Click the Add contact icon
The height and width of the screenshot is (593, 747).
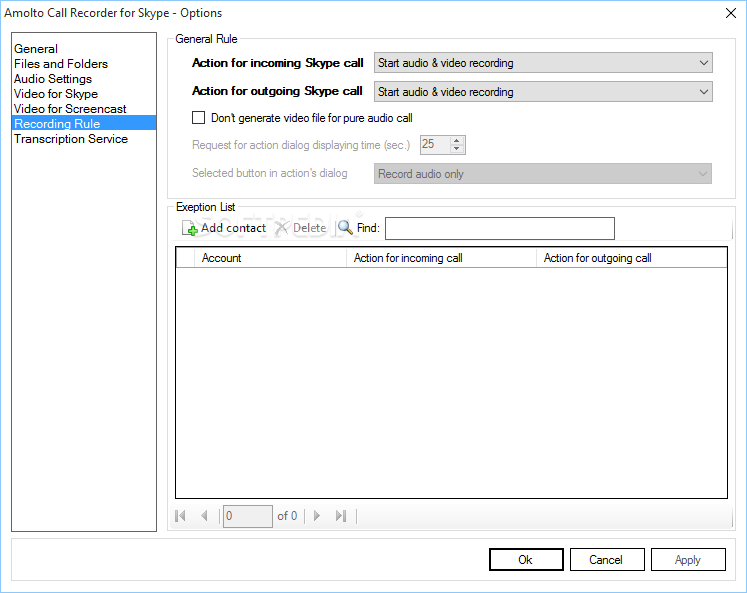[x=190, y=228]
